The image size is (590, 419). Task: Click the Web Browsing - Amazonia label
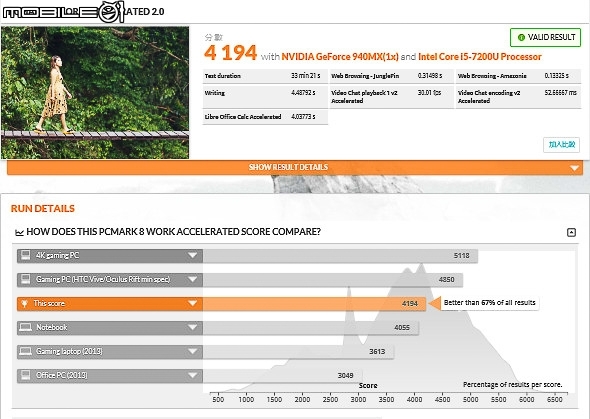pos(492,76)
